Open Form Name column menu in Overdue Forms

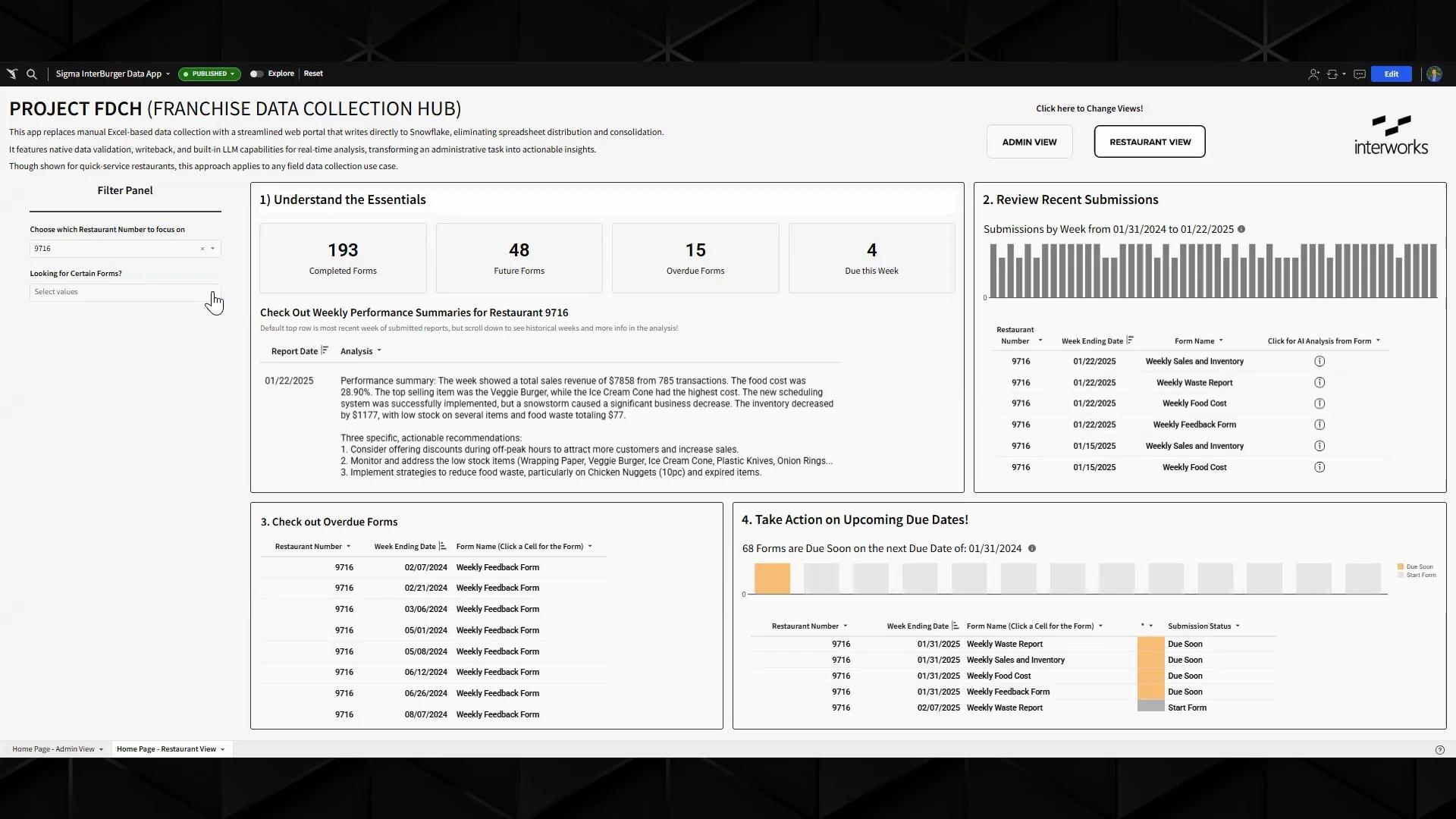(590, 547)
